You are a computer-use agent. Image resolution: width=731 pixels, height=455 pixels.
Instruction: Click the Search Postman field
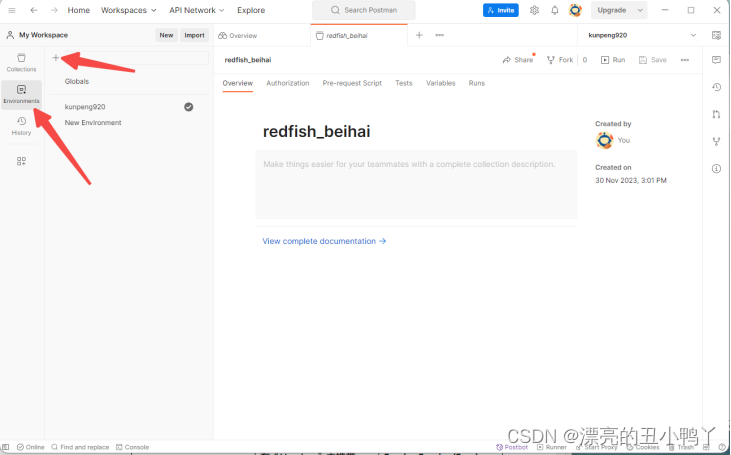pos(364,10)
